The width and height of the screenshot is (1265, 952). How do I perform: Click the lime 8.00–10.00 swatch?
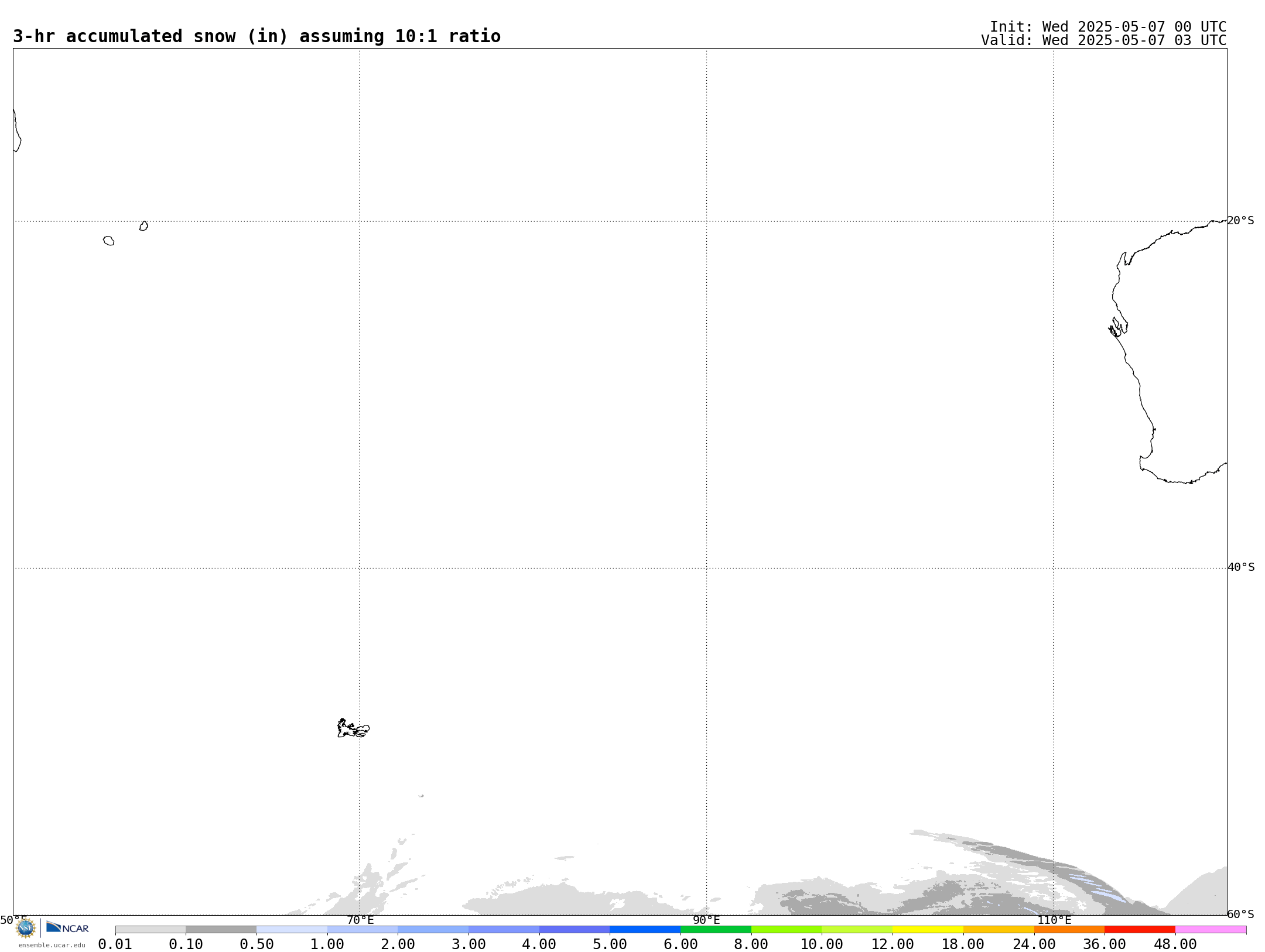coord(787,930)
